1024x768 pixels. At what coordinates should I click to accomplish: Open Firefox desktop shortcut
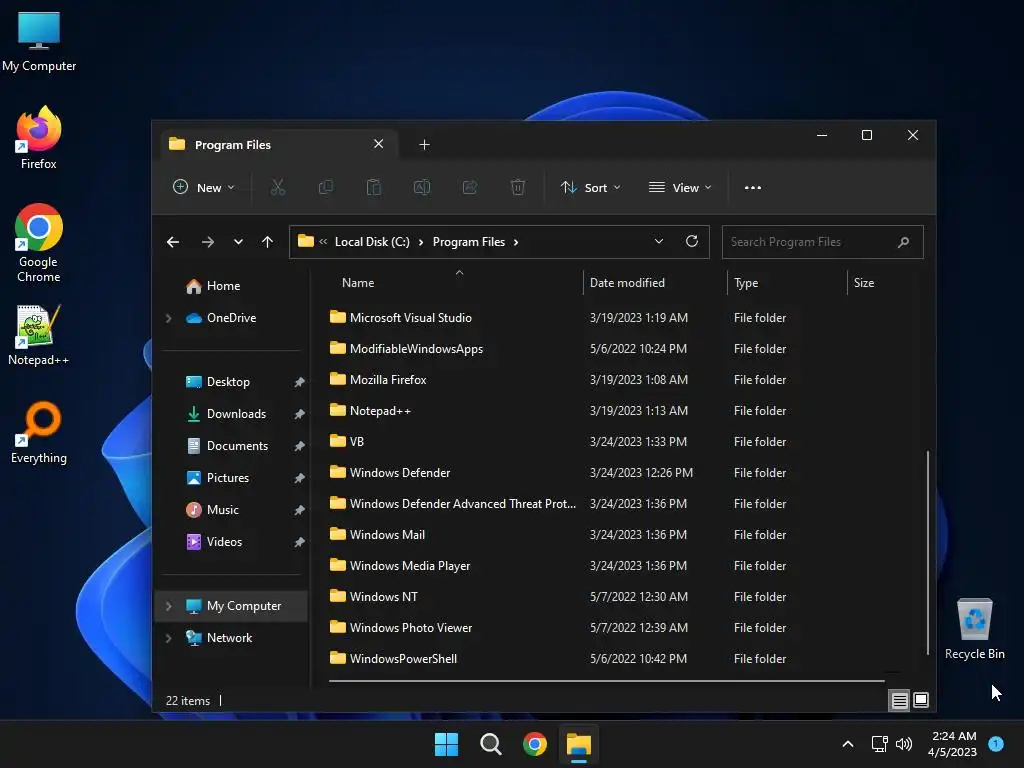39,138
